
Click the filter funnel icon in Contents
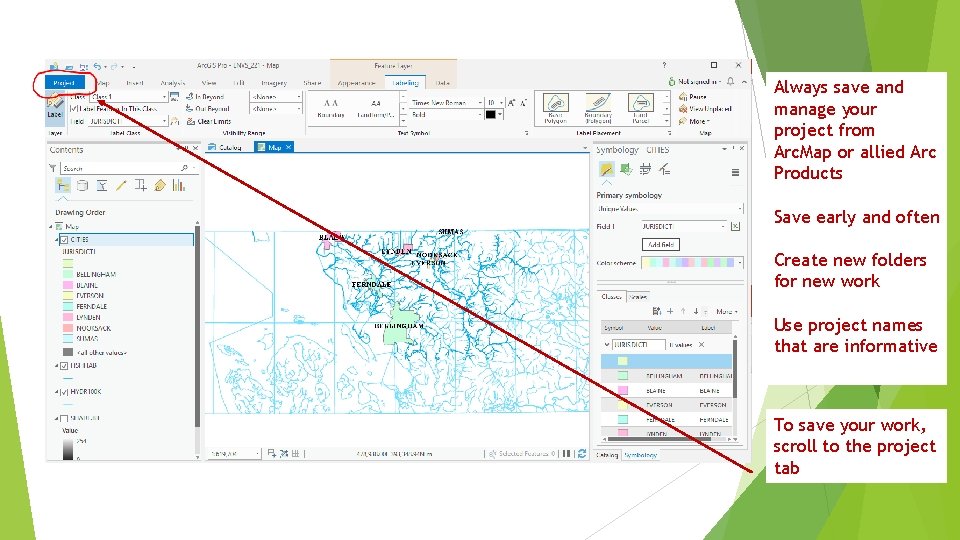(53, 168)
